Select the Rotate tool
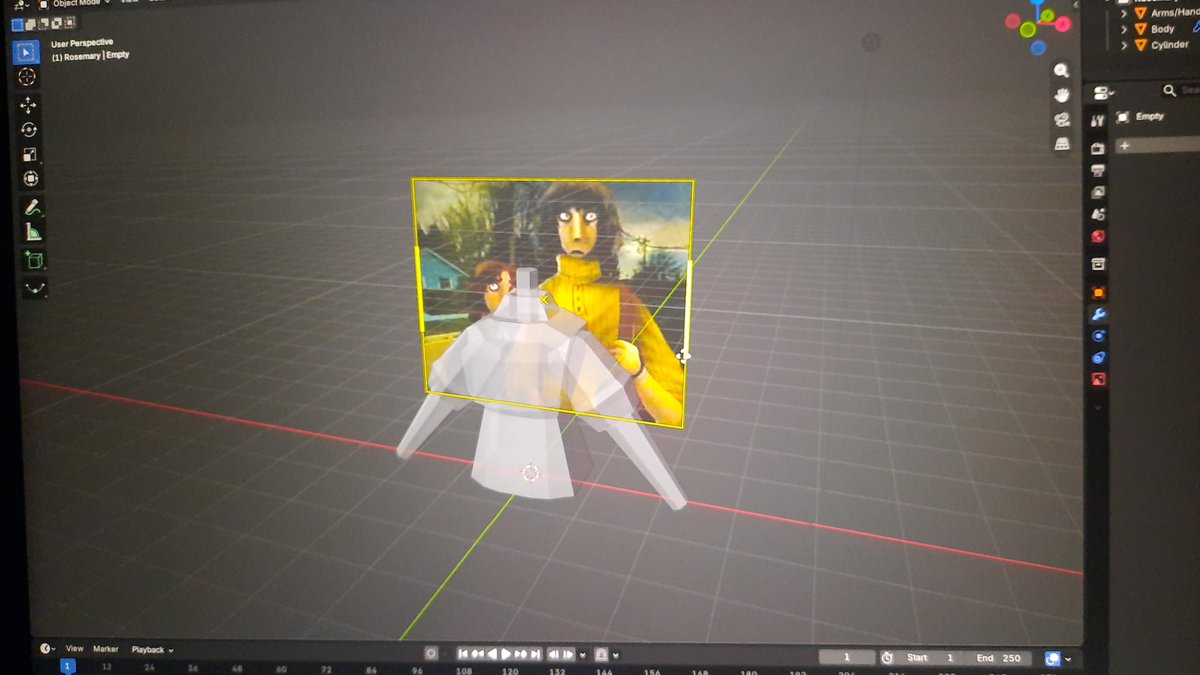Viewport: 1200px width, 675px height. tap(28, 129)
